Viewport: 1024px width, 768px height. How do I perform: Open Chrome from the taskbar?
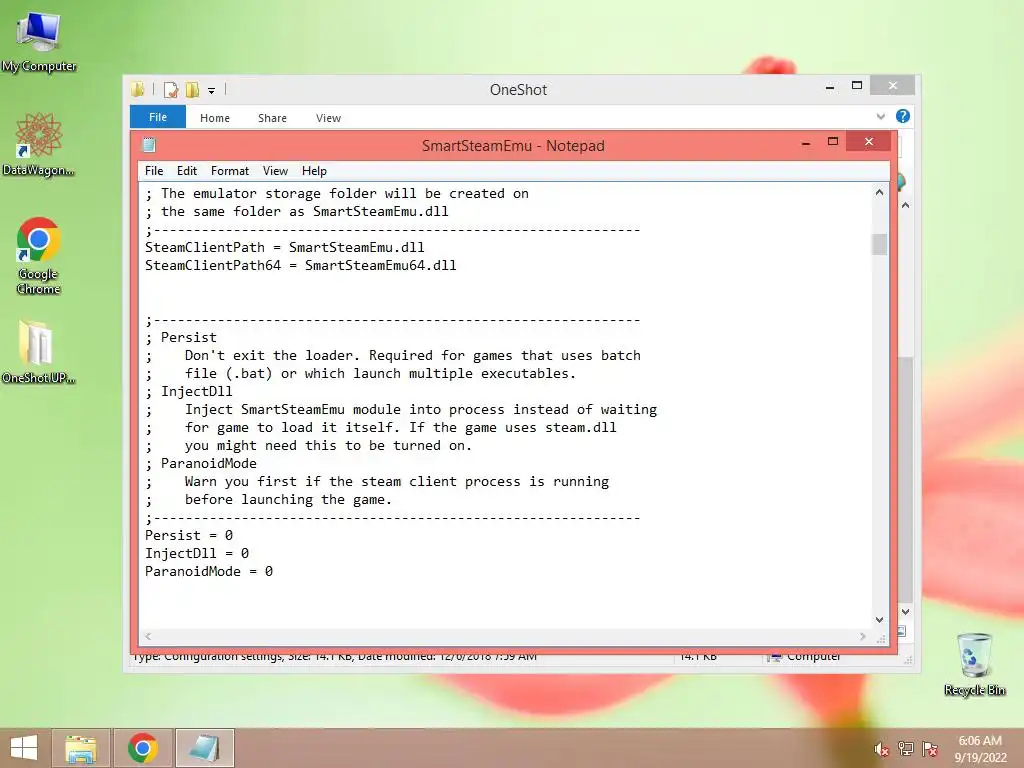pos(143,748)
